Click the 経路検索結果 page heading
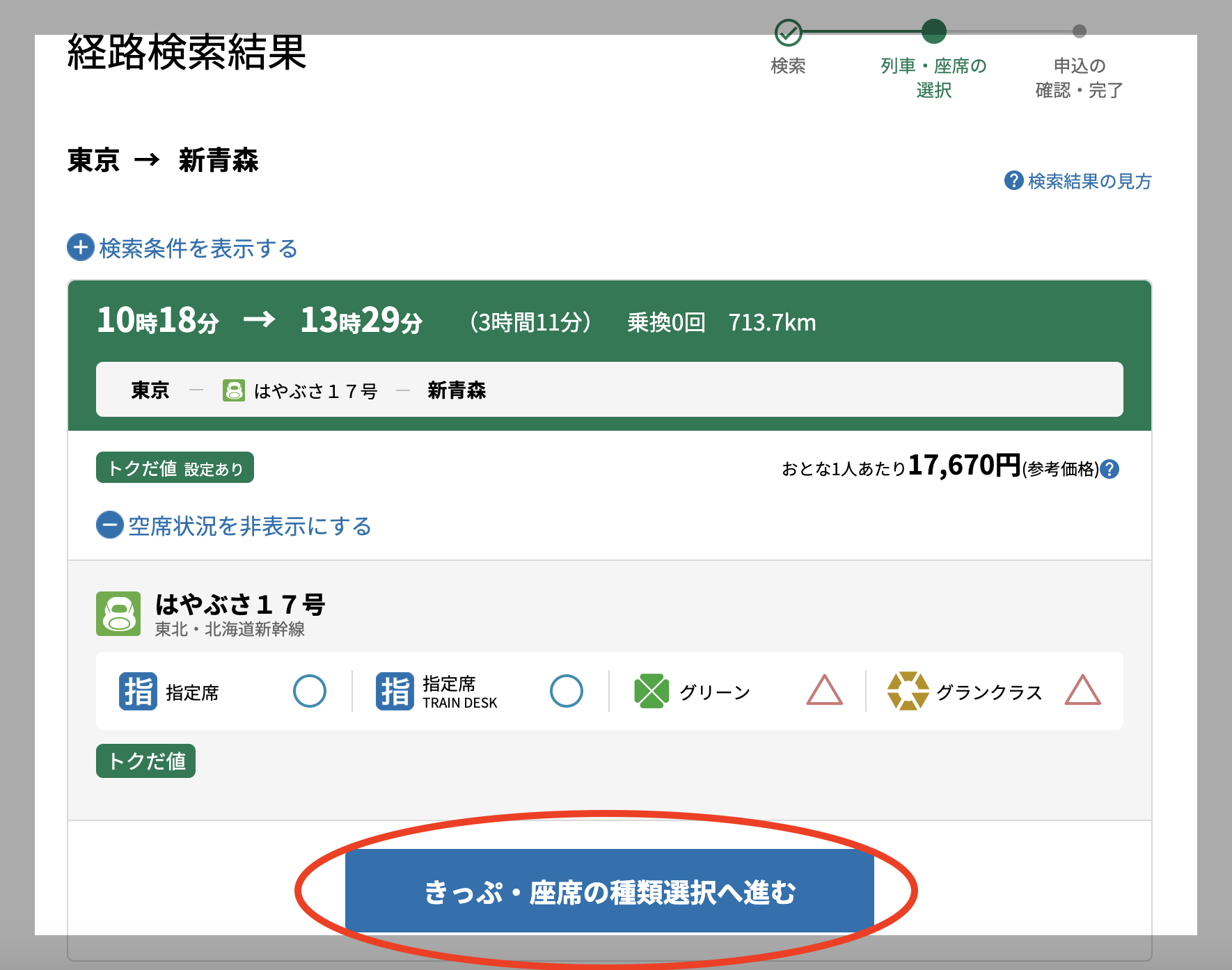This screenshot has width=1232, height=970. coord(187,53)
